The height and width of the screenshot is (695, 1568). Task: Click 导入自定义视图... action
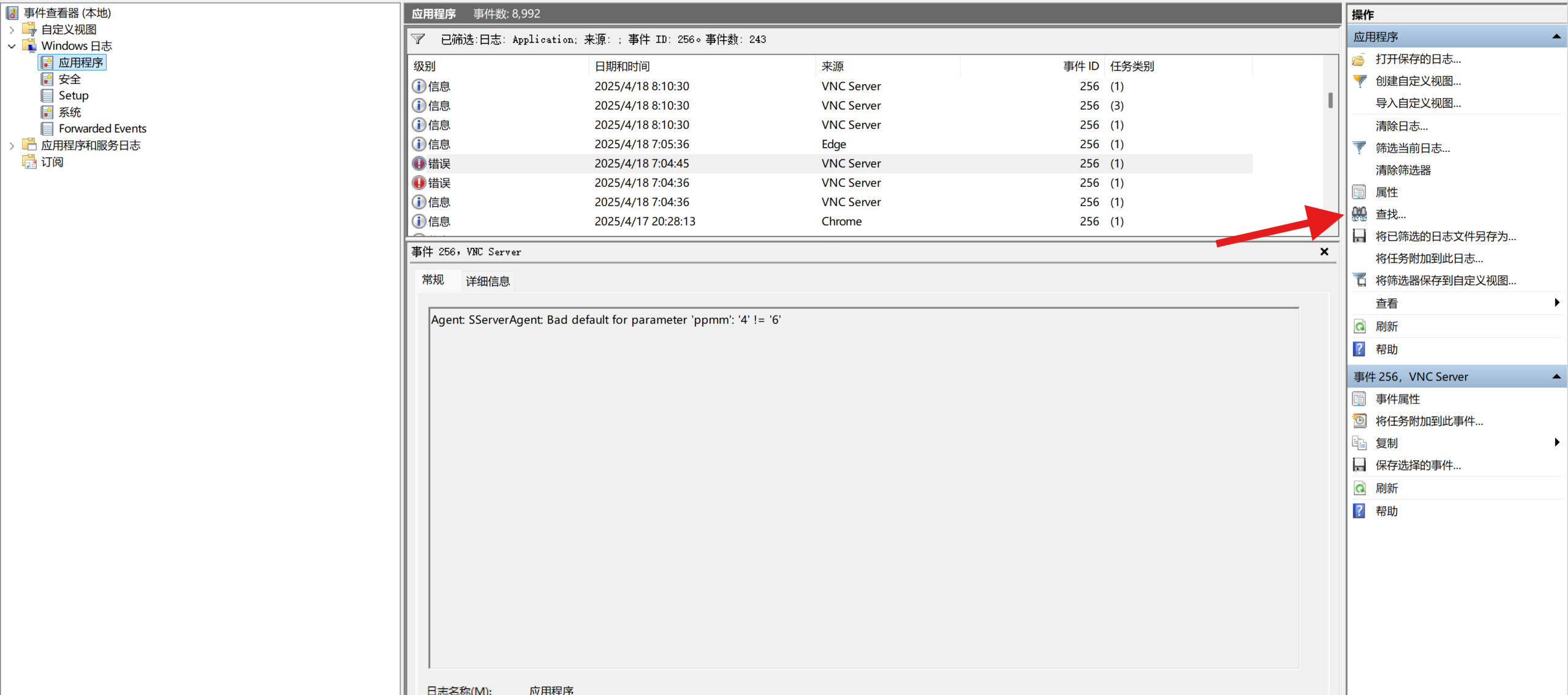(x=1418, y=103)
